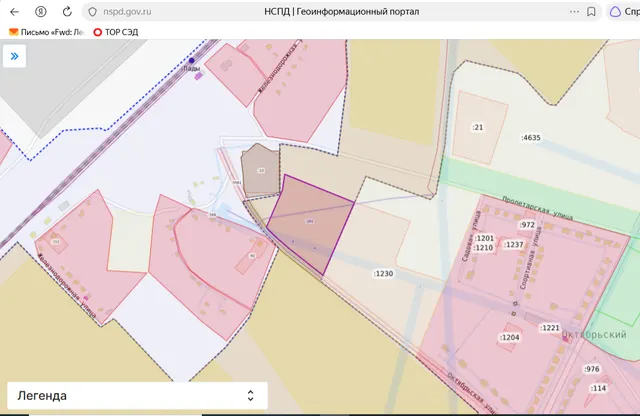This screenshot has height=416, width=640.
Task: Open the Alice assistant icon
Action: click(615, 12)
